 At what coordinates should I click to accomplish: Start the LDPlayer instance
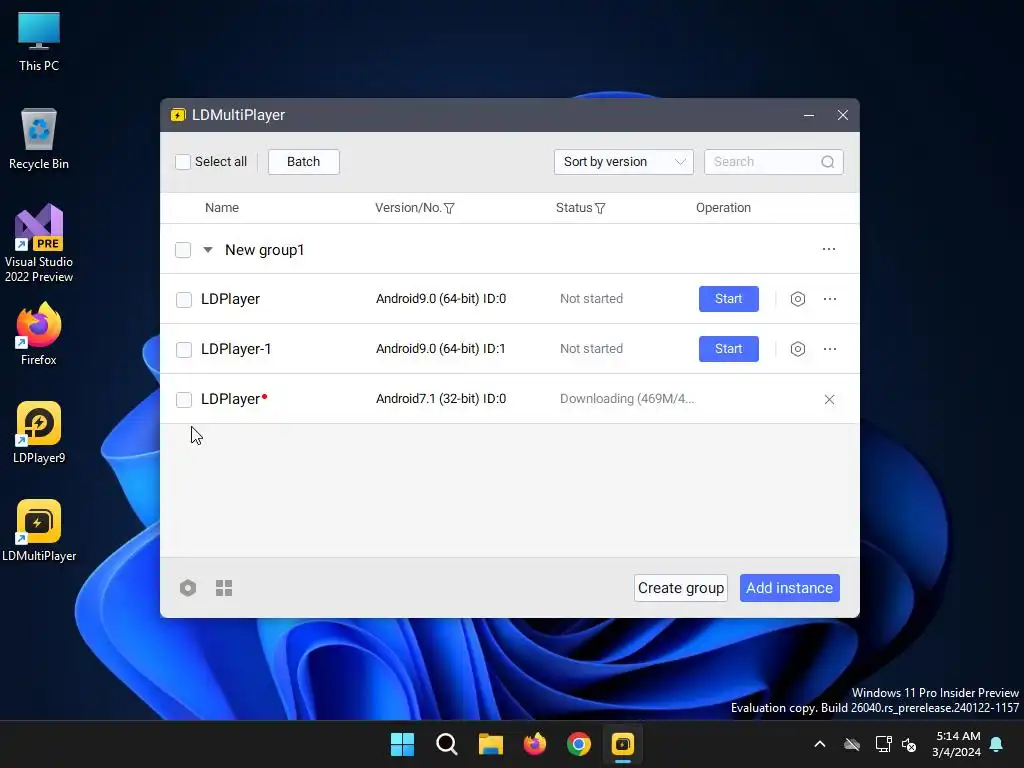[x=729, y=299]
